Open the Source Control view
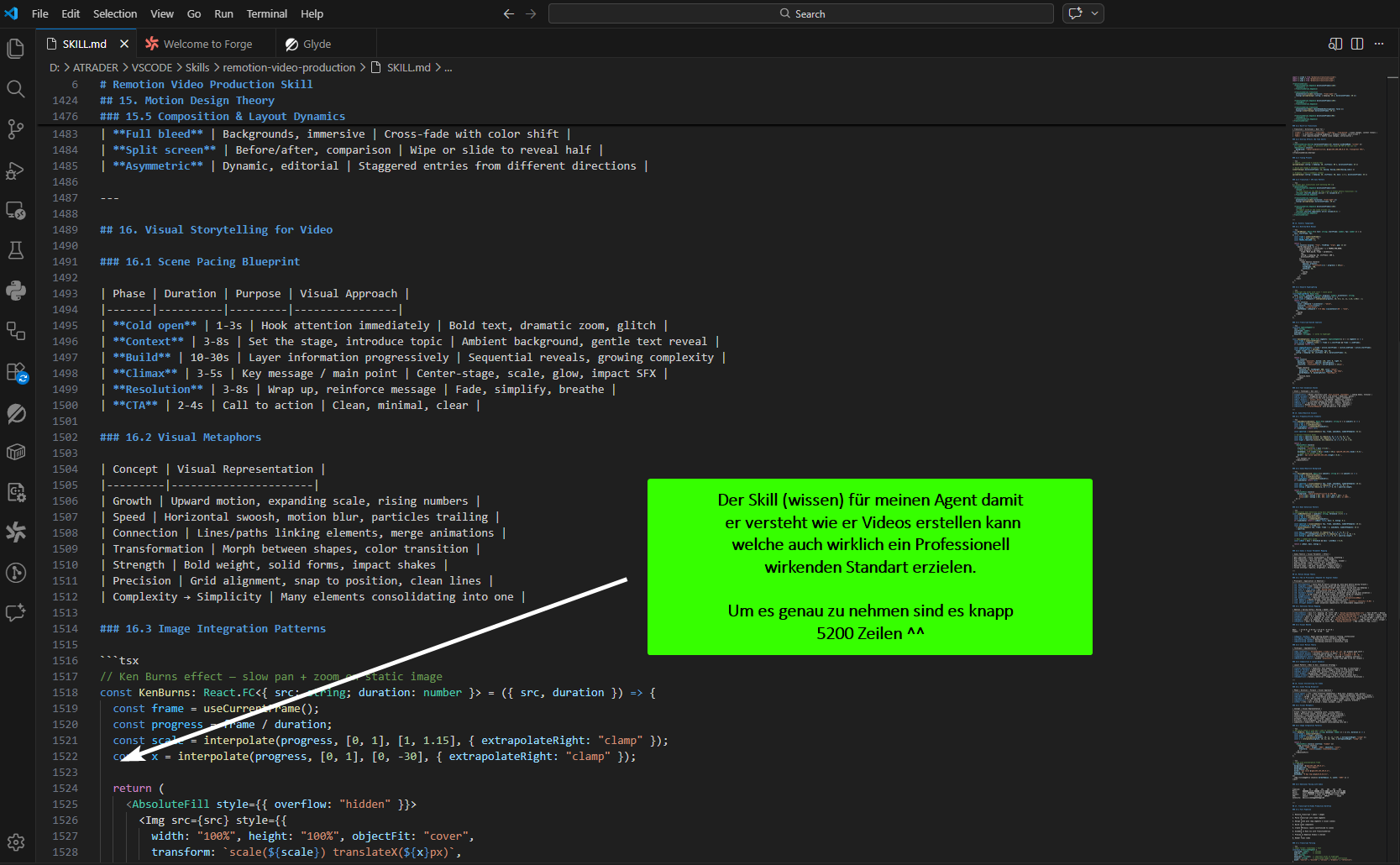1400x865 pixels. pyautogui.click(x=16, y=129)
